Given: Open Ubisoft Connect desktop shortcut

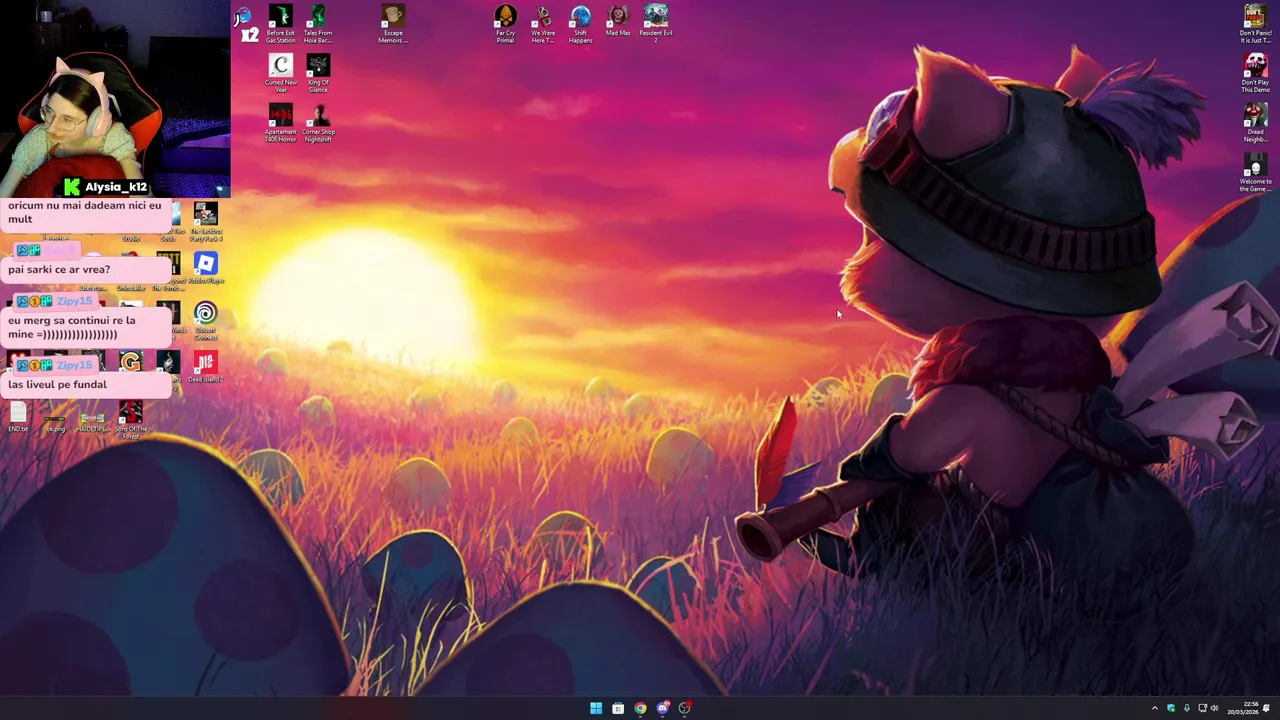Looking at the screenshot, I should 205,320.
